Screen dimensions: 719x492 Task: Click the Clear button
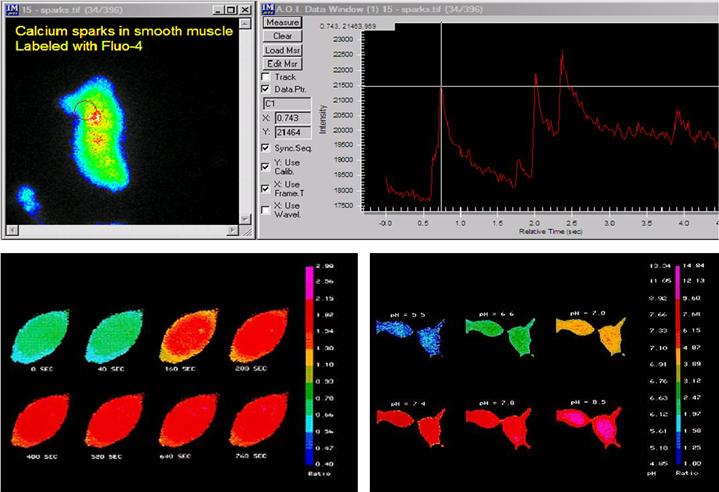click(x=282, y=35)
